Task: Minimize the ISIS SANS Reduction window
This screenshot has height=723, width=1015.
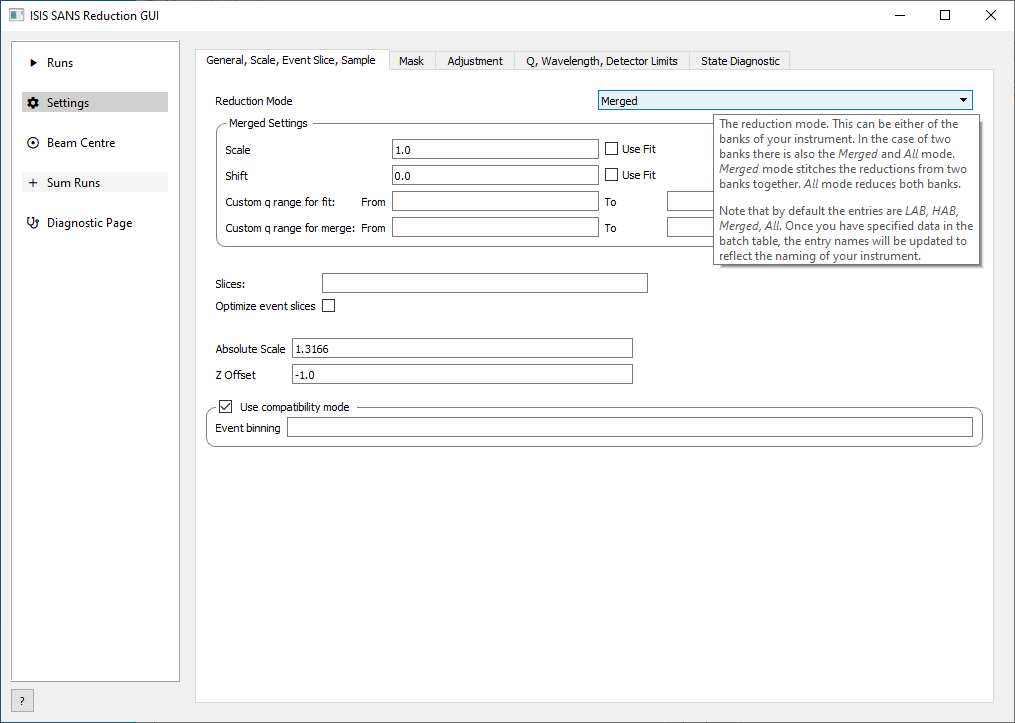Action: tap(900, 15)
